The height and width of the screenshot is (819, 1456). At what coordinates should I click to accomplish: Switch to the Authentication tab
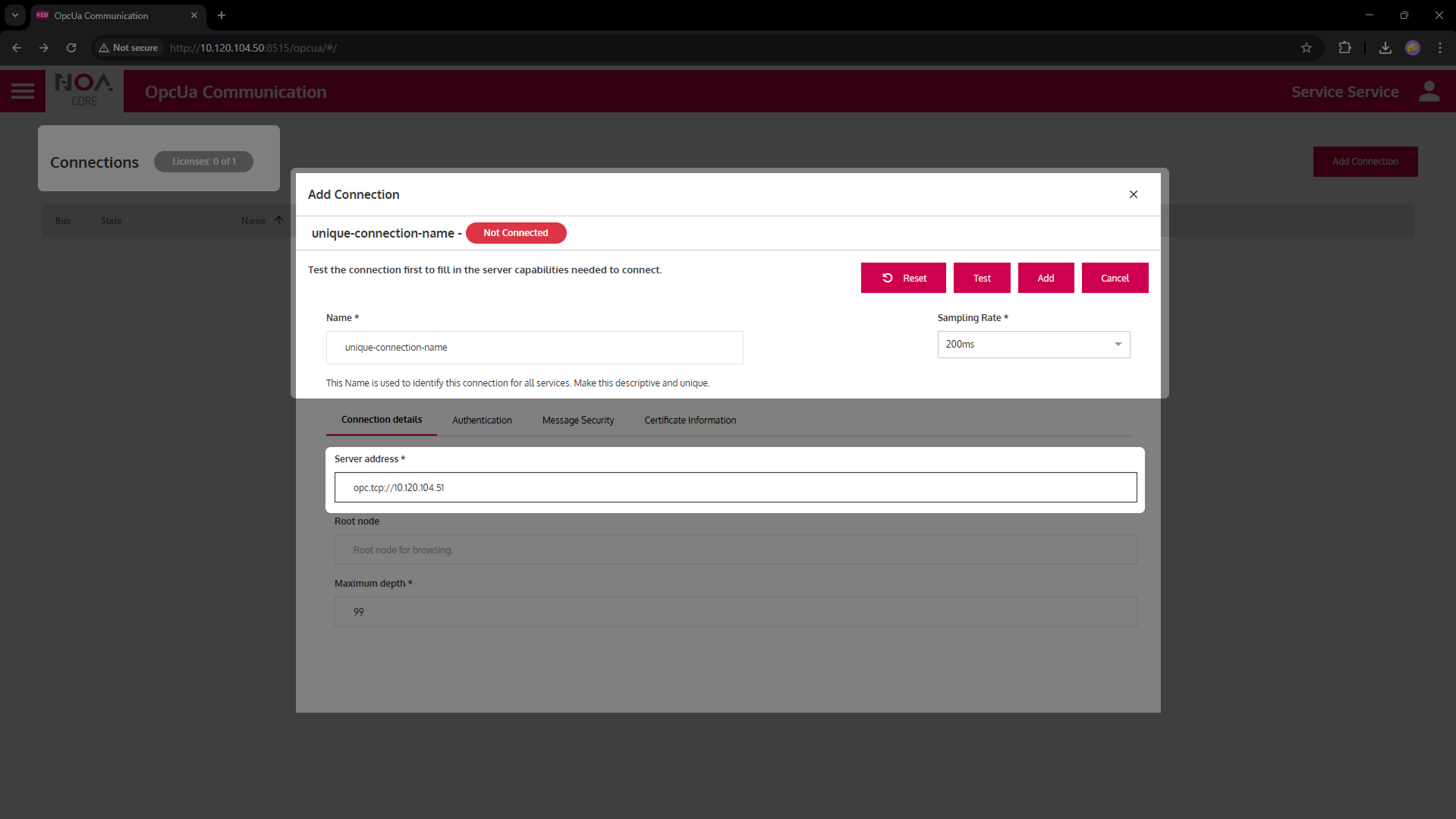[482, 420]
